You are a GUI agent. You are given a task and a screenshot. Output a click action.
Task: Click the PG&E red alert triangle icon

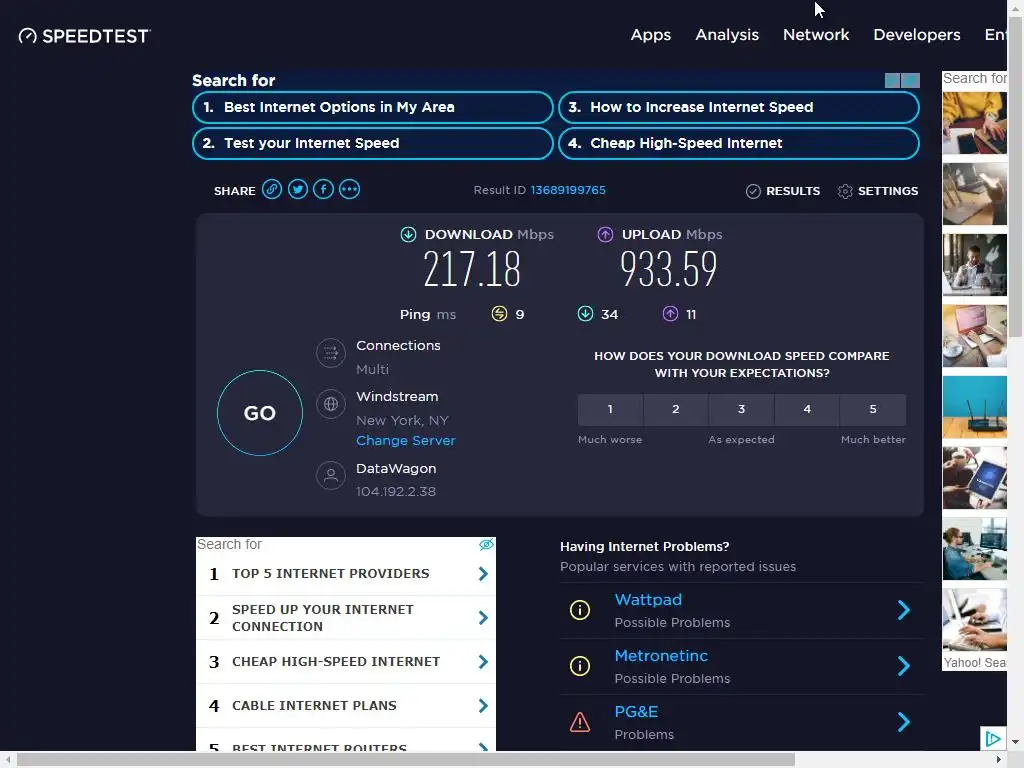point(580,722)
